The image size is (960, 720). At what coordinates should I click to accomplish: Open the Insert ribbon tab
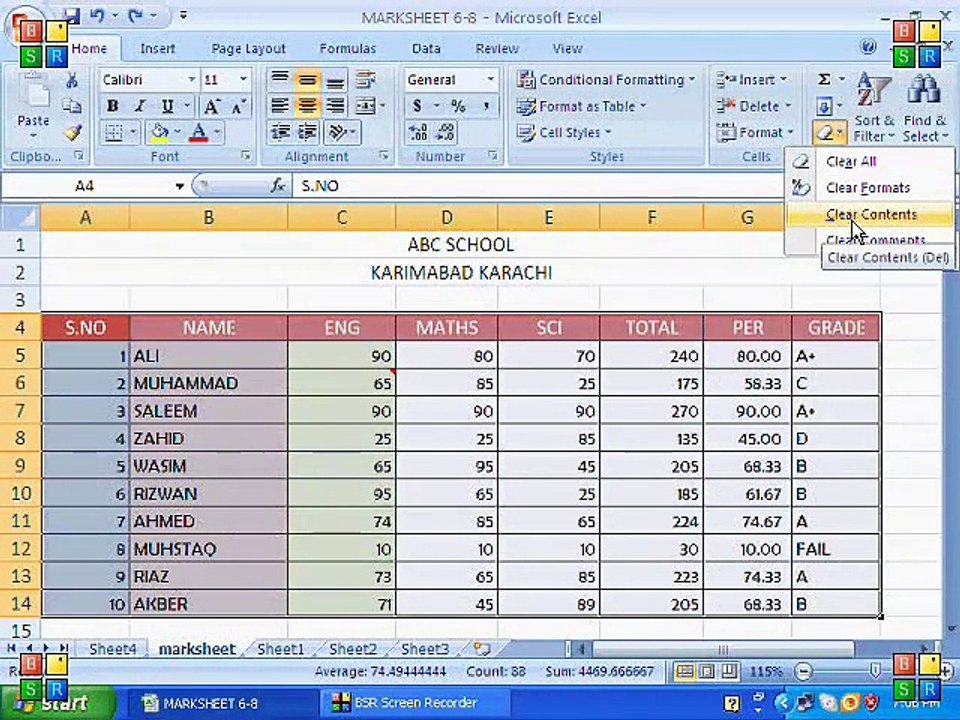pyautogui.click(x=157, y=48)
